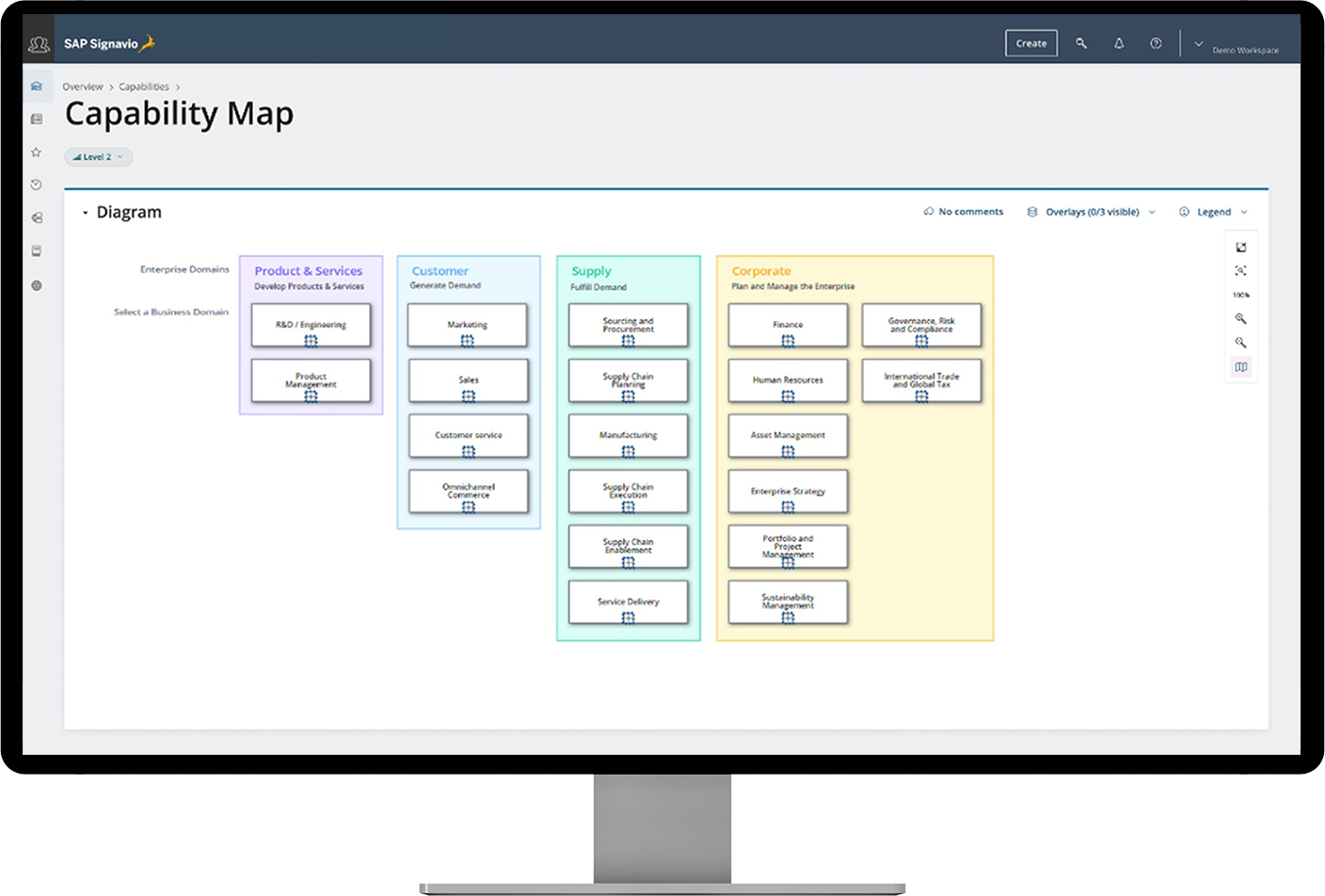
Task: Navigate to Capabilities in the breadcrumb
Action: tap(143, 86)
